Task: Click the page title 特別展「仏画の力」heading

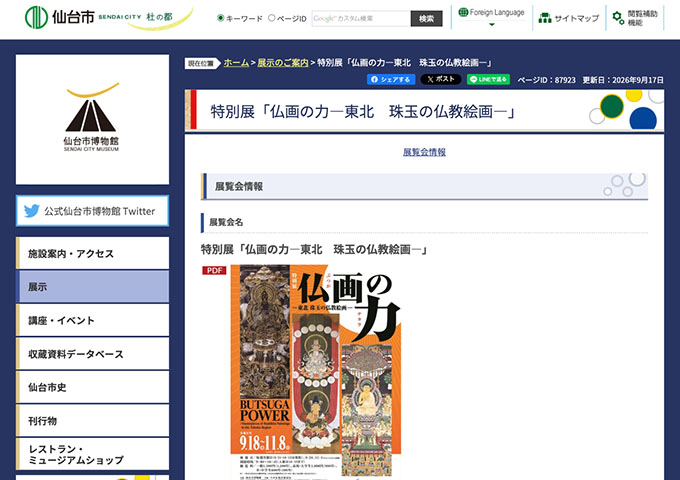Action: 363,112
